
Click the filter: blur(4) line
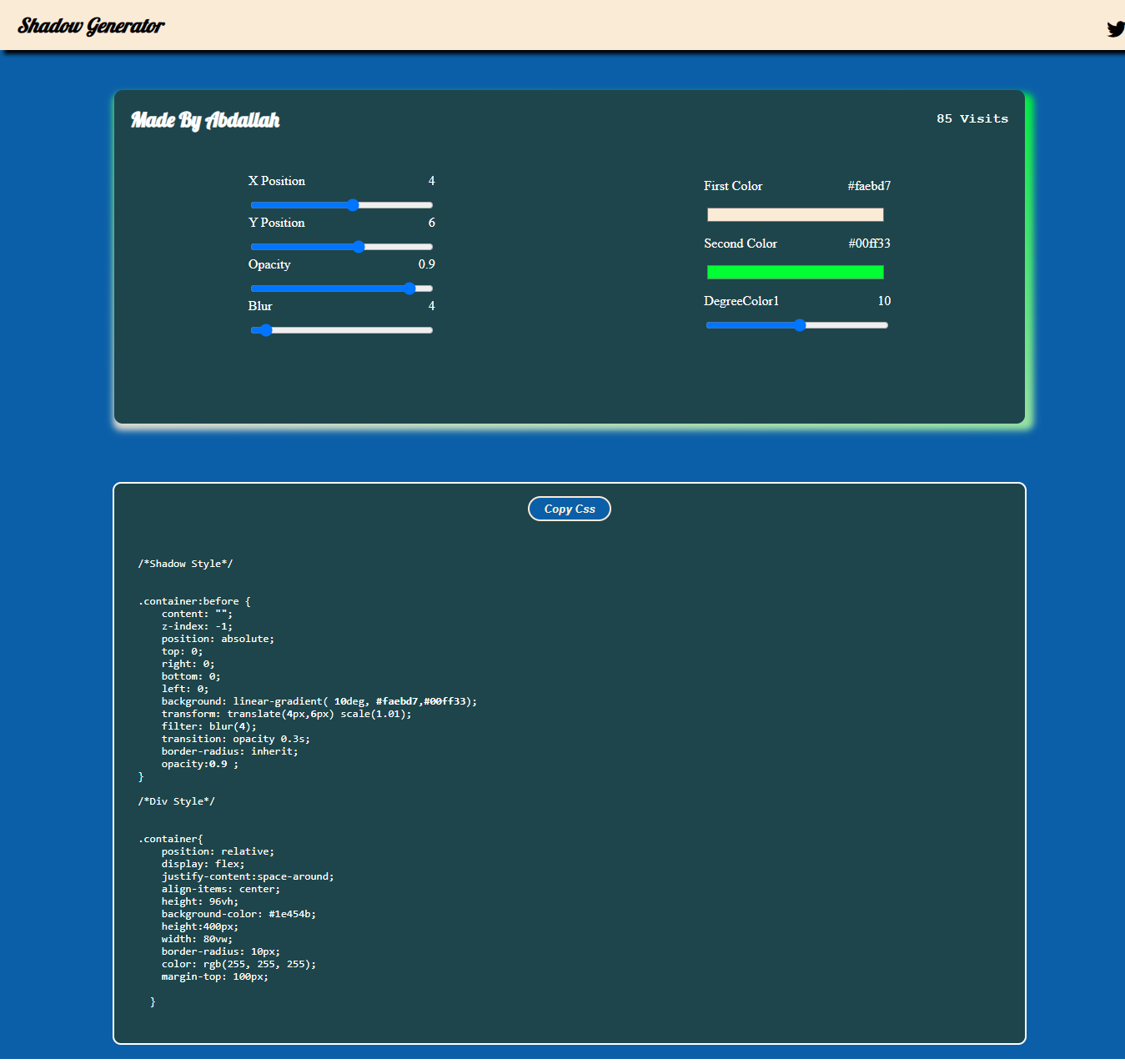[209, 726]
